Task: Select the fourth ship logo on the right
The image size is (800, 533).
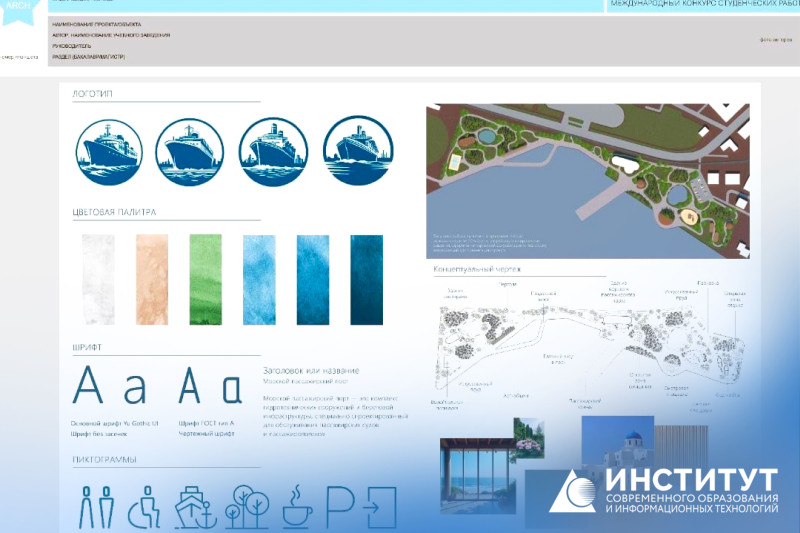Action: (352, 151)
